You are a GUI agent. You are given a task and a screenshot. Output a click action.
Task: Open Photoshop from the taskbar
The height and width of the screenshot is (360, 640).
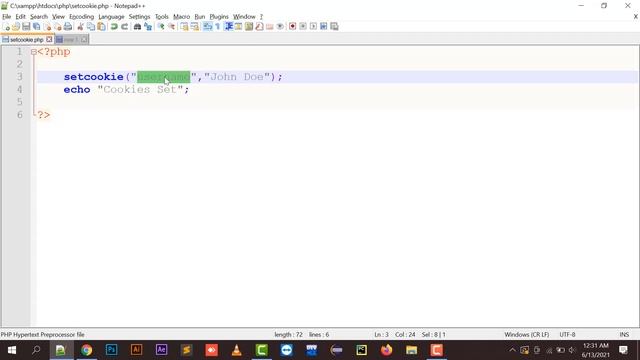coord(111,350)
